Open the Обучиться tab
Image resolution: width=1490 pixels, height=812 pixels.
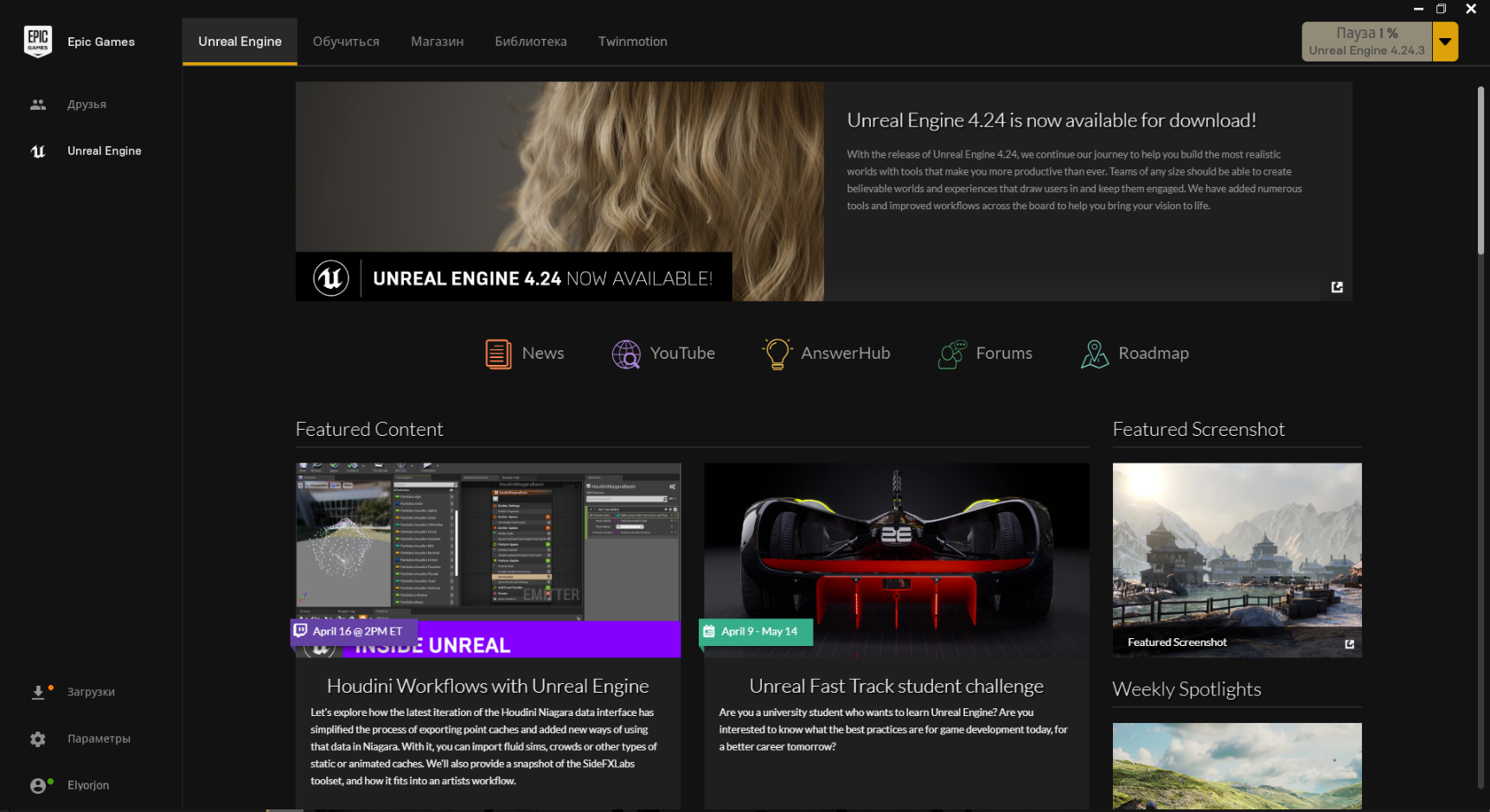click(x=346, y=42)
